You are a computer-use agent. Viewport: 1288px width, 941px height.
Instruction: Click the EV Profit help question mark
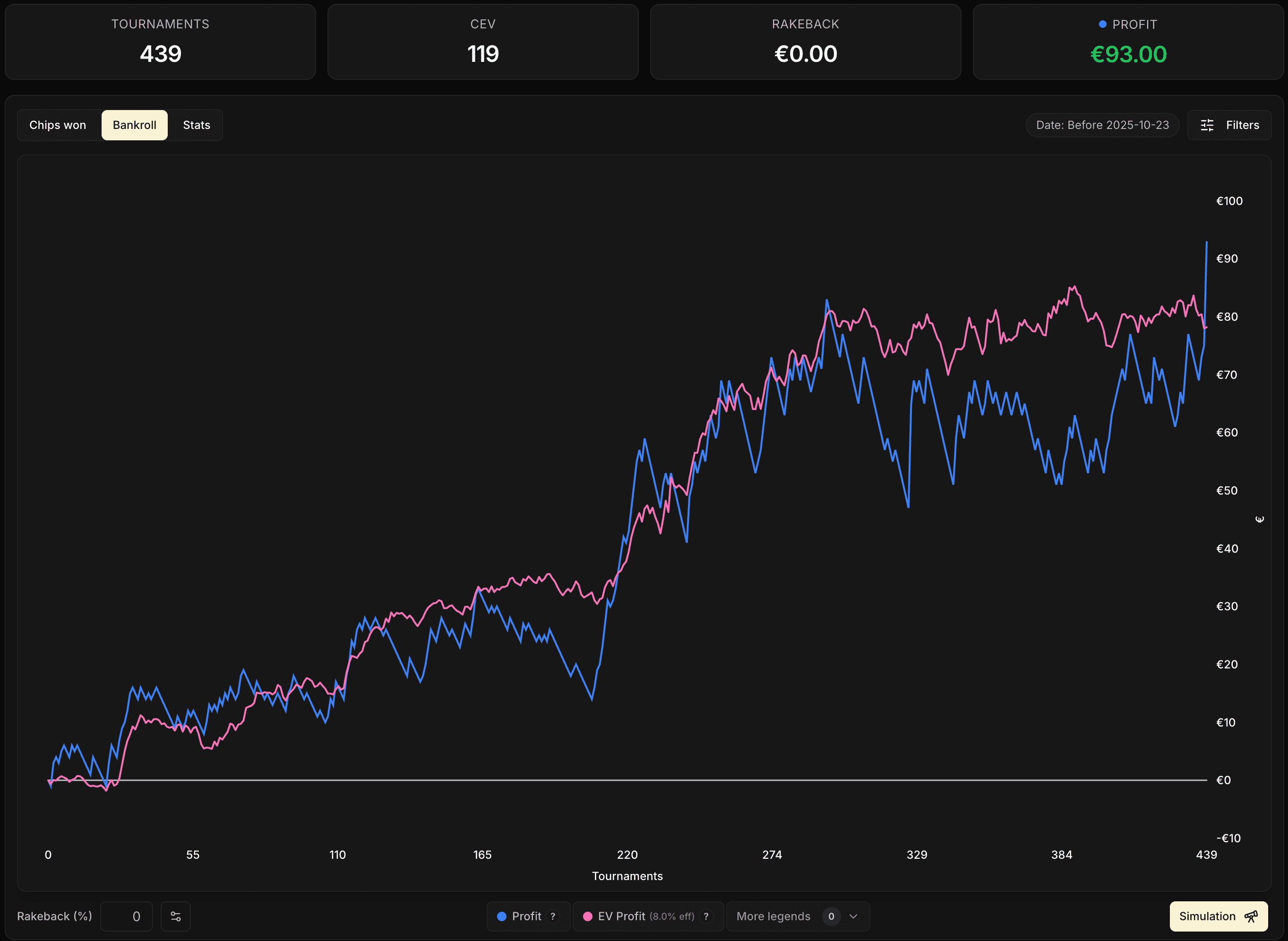click(x=706, y=916)
